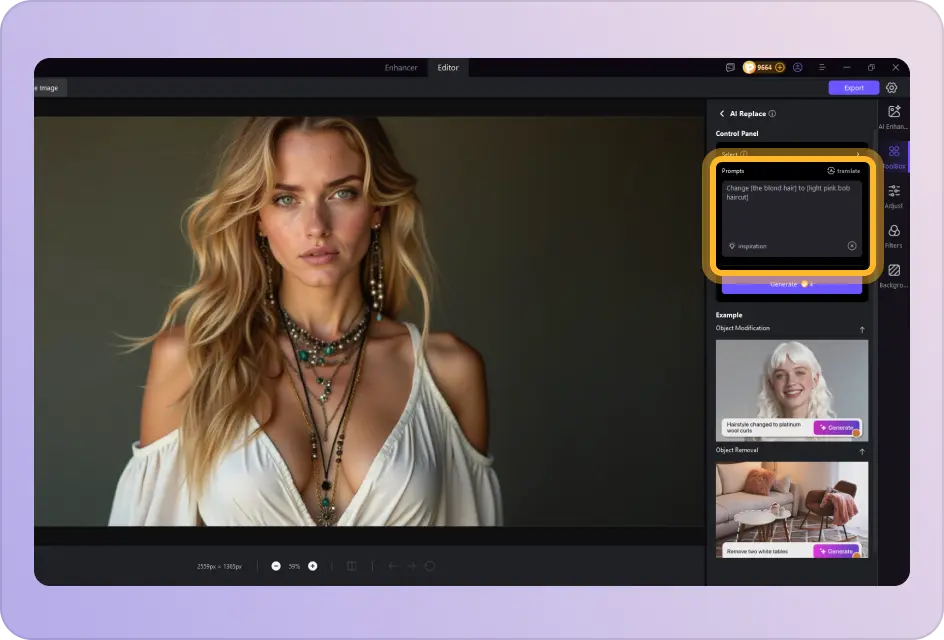
Task: Expand the Object Modification example section
Action: pyautogui.click(x=862, y=328)
